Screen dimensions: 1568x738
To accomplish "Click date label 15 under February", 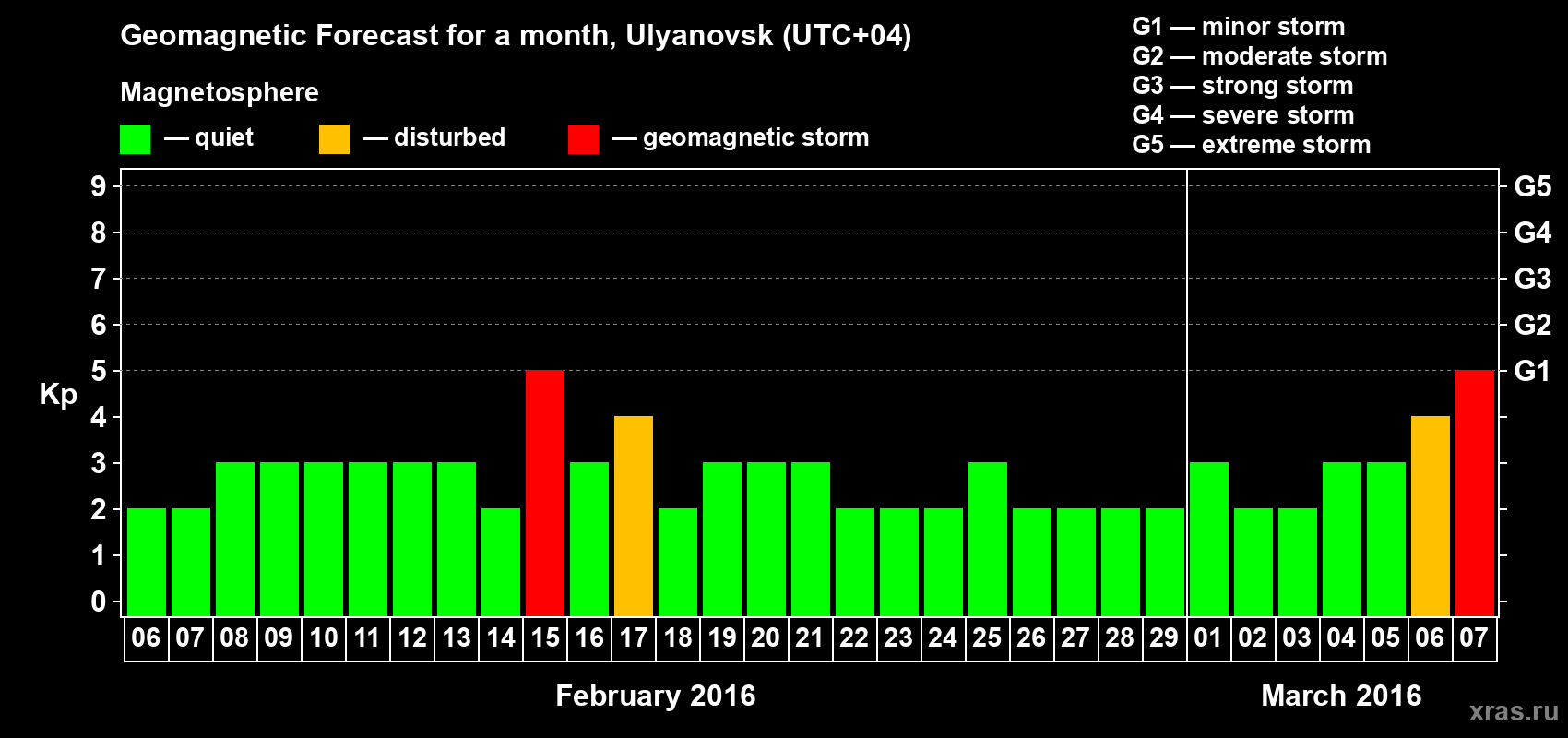I will coord(545,637).
